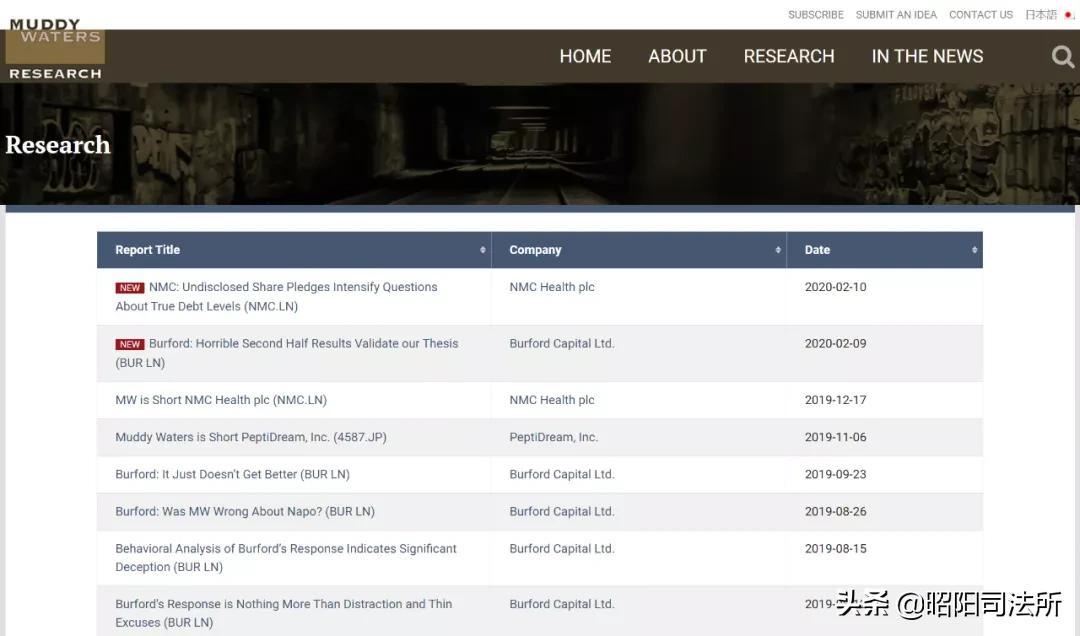Click the SUBSCRIBE link at top
Viewport: 1080px width, 636px height.
click(816, 14)
